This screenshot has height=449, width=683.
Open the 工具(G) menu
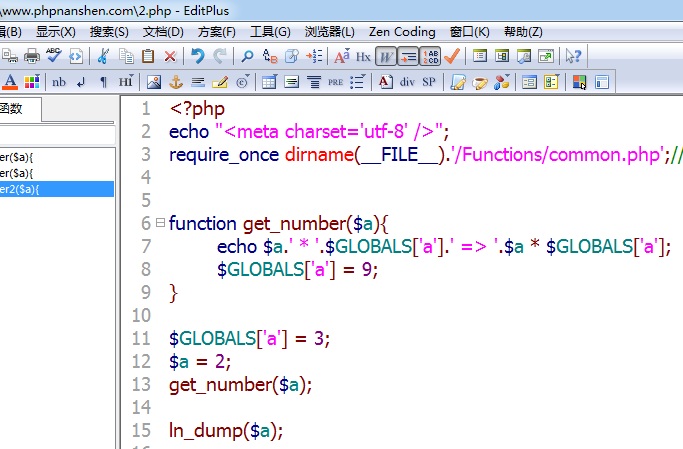click(270, 32)
